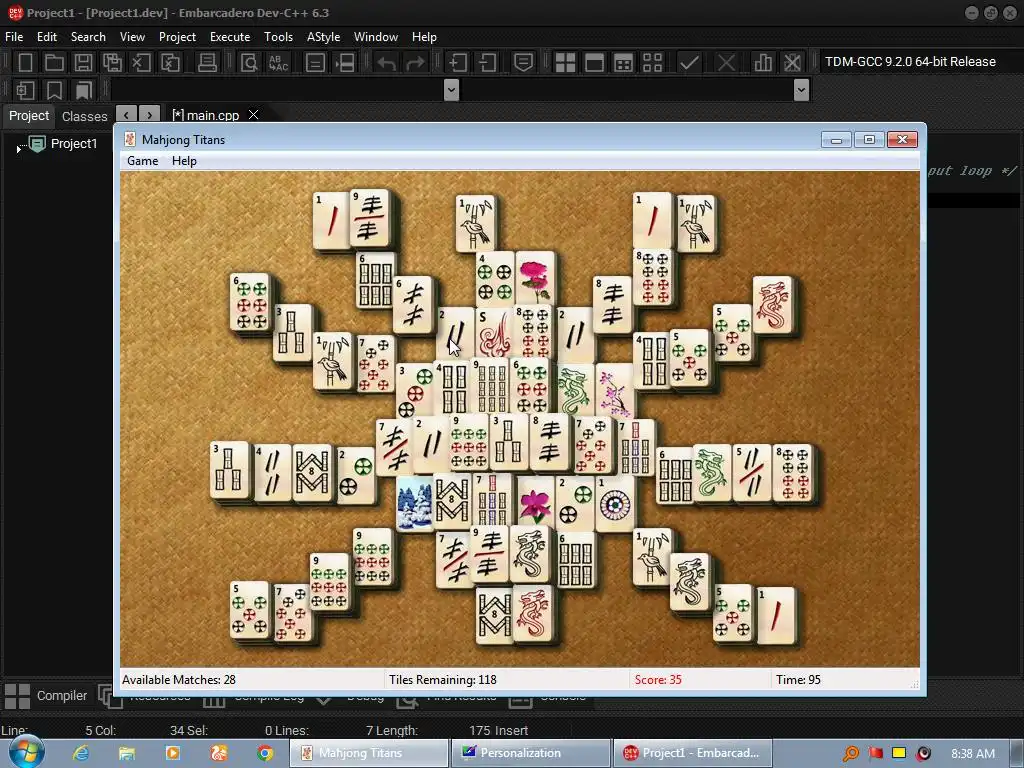
Task: Open the Windows Start orb
Action: click(x=26, y=752)
